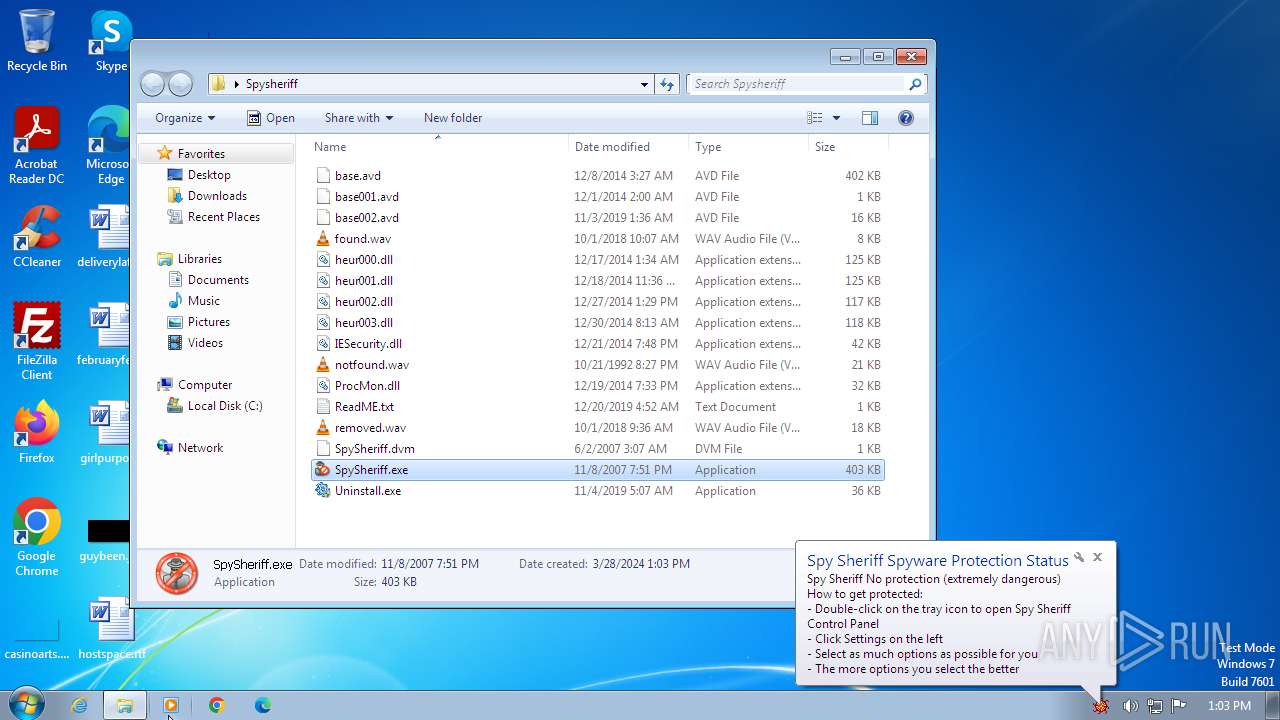Click the Spysheriff address bar path
The image size is (1280, 720).
pos(272,84)
